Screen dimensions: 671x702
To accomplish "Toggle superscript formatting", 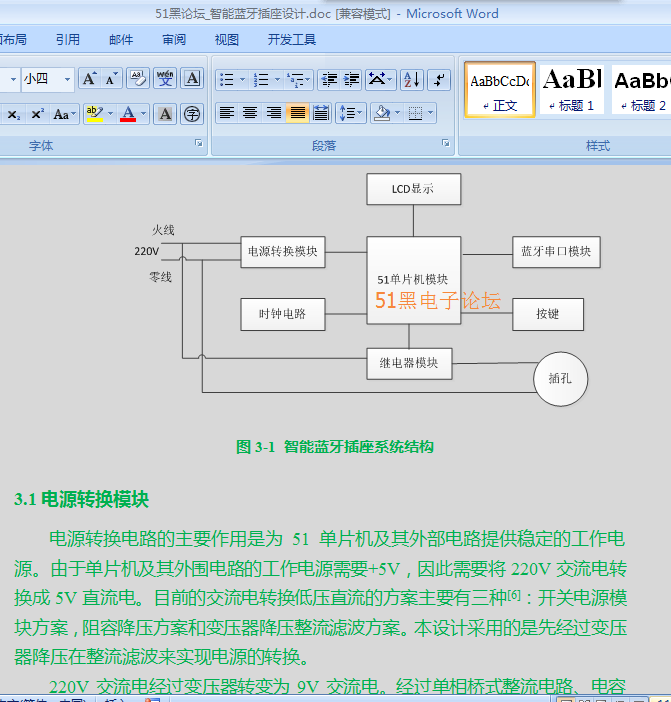I will pos(37,114).
